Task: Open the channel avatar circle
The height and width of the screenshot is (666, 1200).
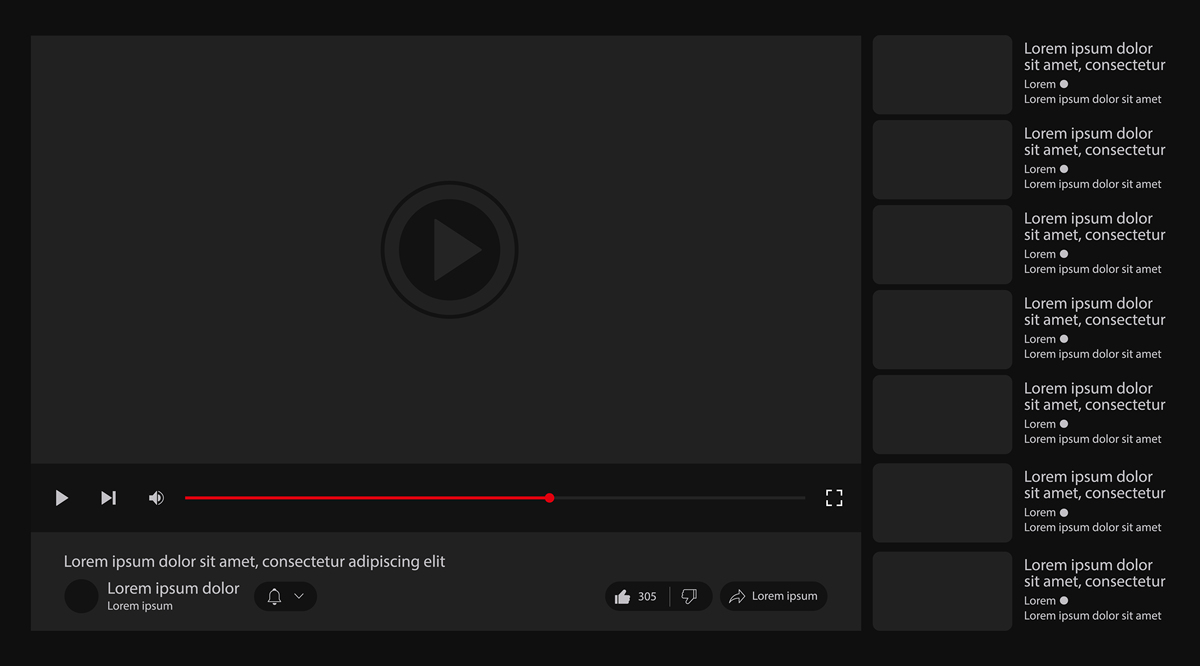Action: pyautogui.click(x=81, y=596)
